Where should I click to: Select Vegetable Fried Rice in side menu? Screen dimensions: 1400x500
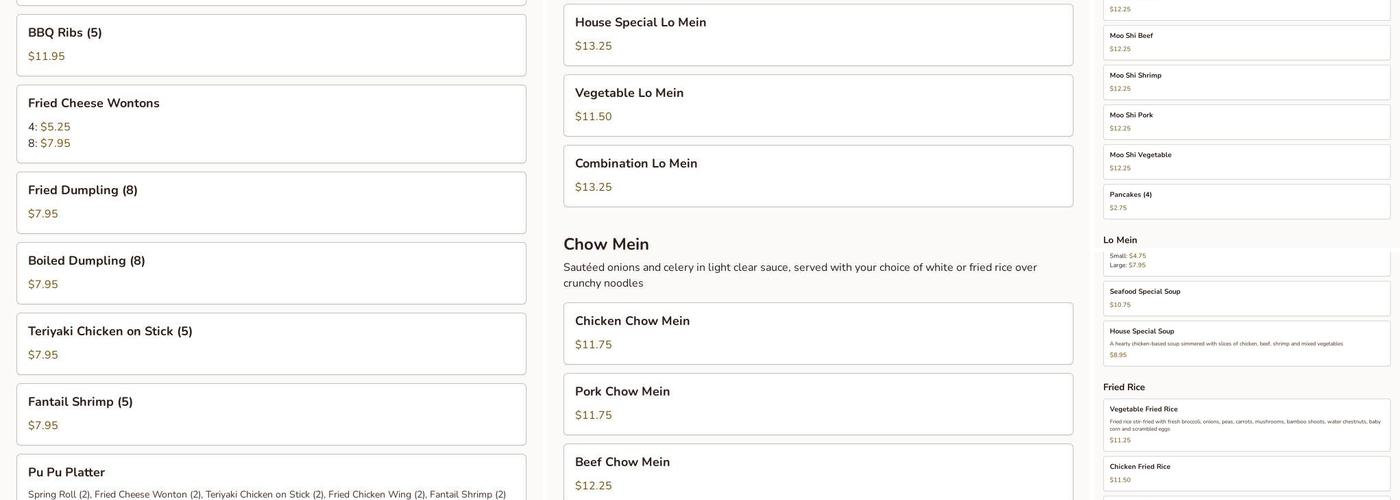point(1246,425)
